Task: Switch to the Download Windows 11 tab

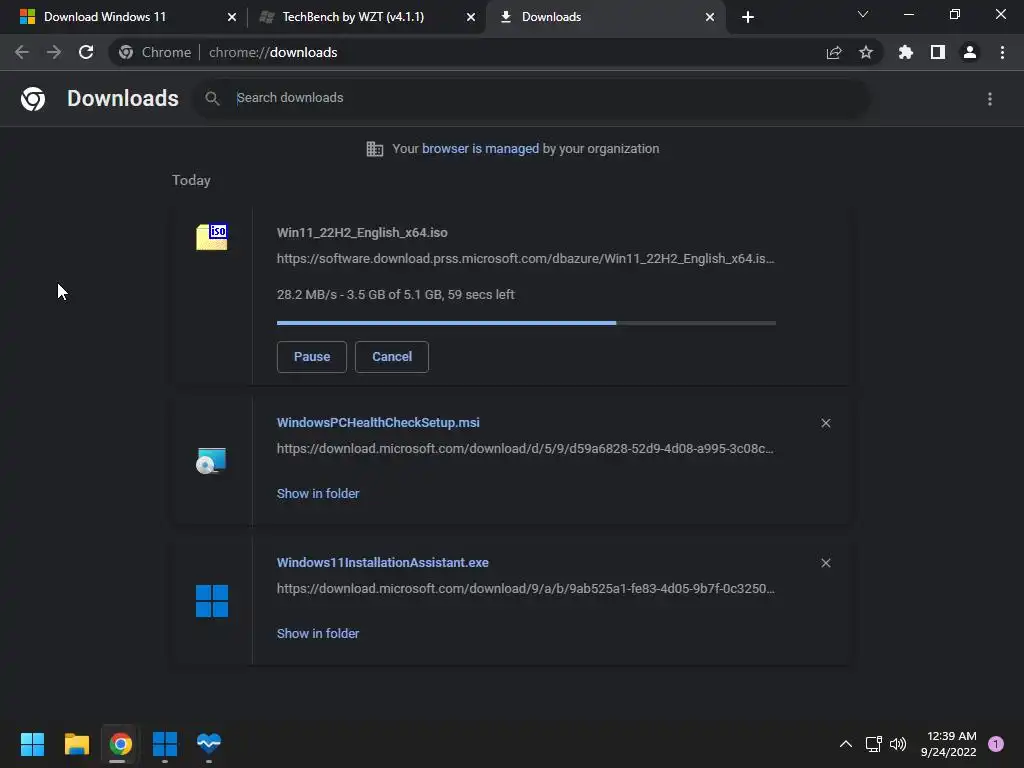Action: coord(123,17)
